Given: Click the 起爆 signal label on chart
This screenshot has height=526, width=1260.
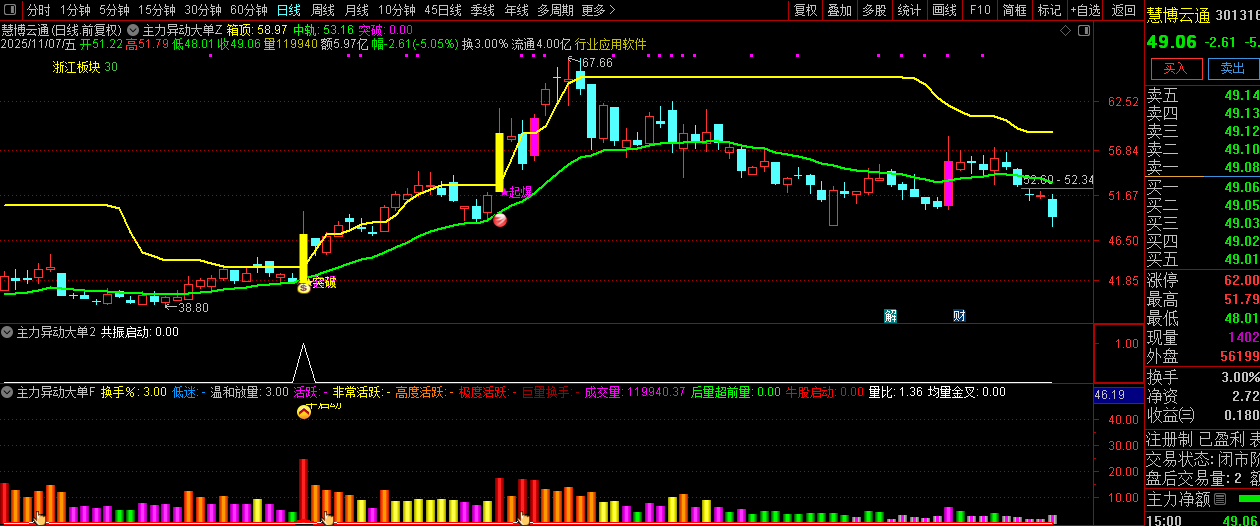Looking at the screenshot, I should click(521, 191).
